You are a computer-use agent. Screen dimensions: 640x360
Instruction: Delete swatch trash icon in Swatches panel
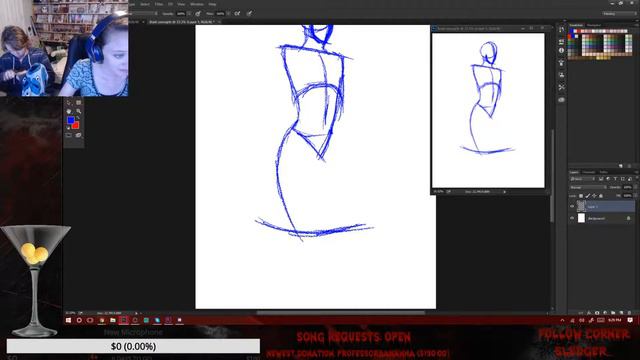(629, 166)
